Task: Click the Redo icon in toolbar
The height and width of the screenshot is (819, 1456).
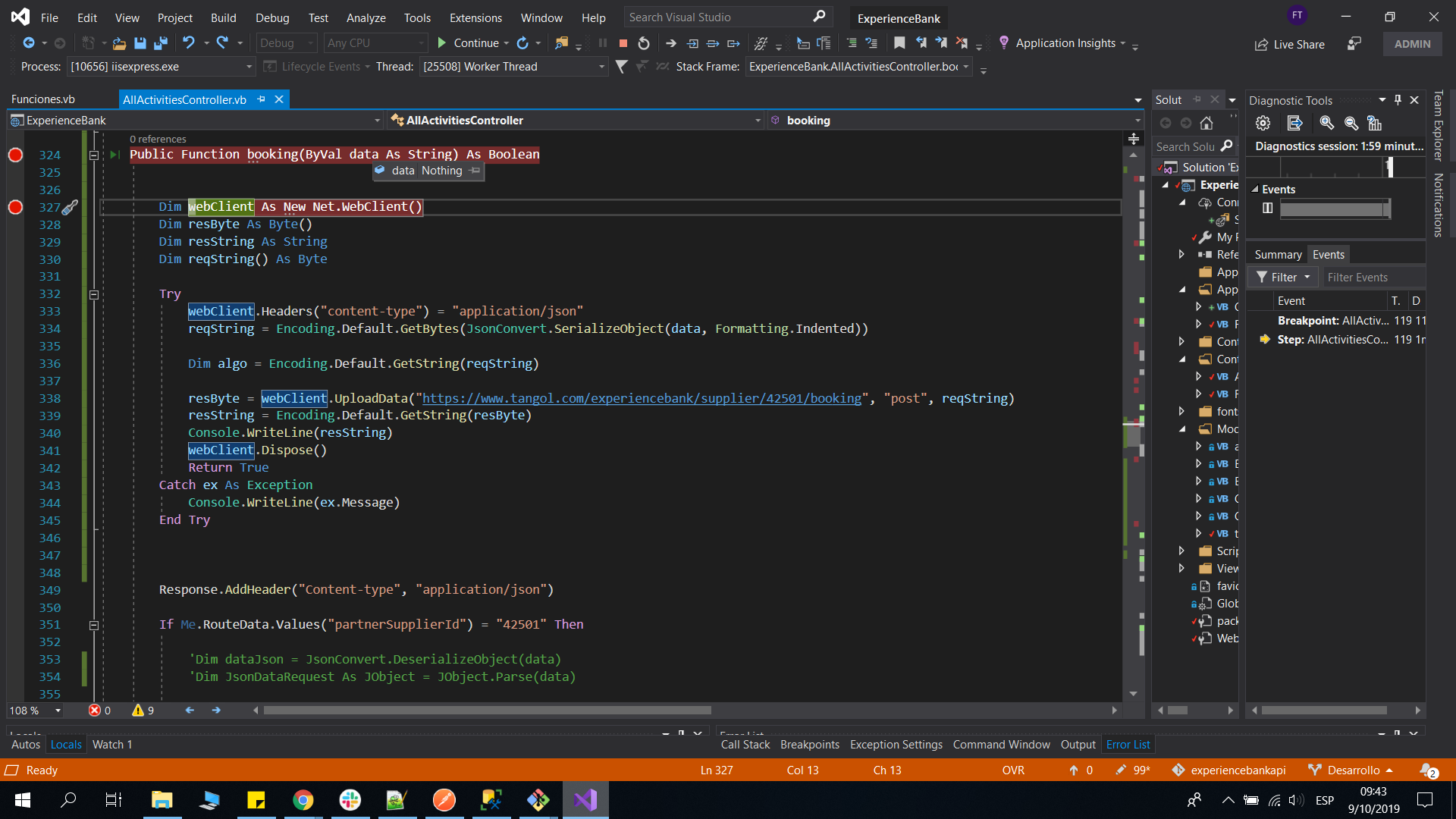Action: (x=222, y=43)
